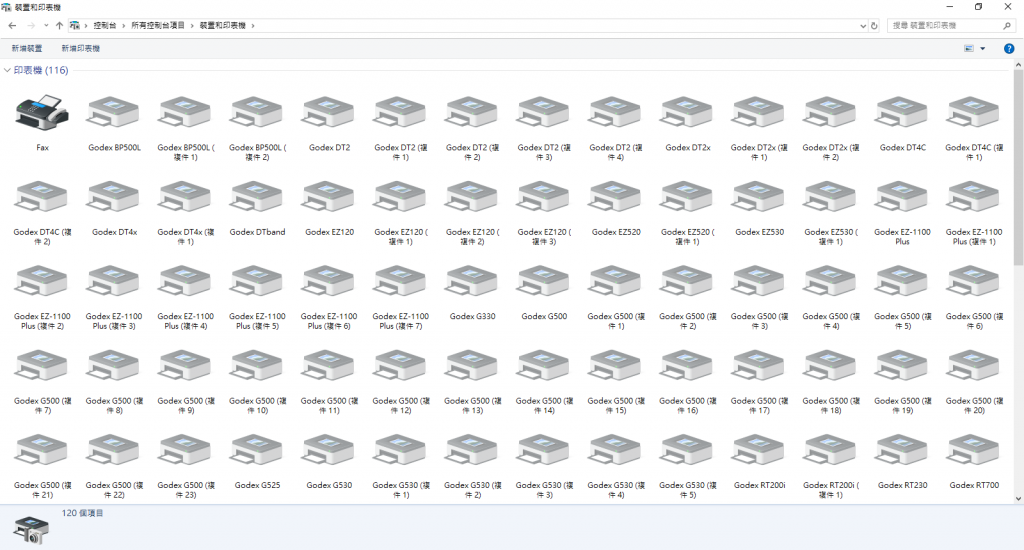
Task: Select the Godex G530 printer icon
Action: pyautogui.click(x=329, y=450)
